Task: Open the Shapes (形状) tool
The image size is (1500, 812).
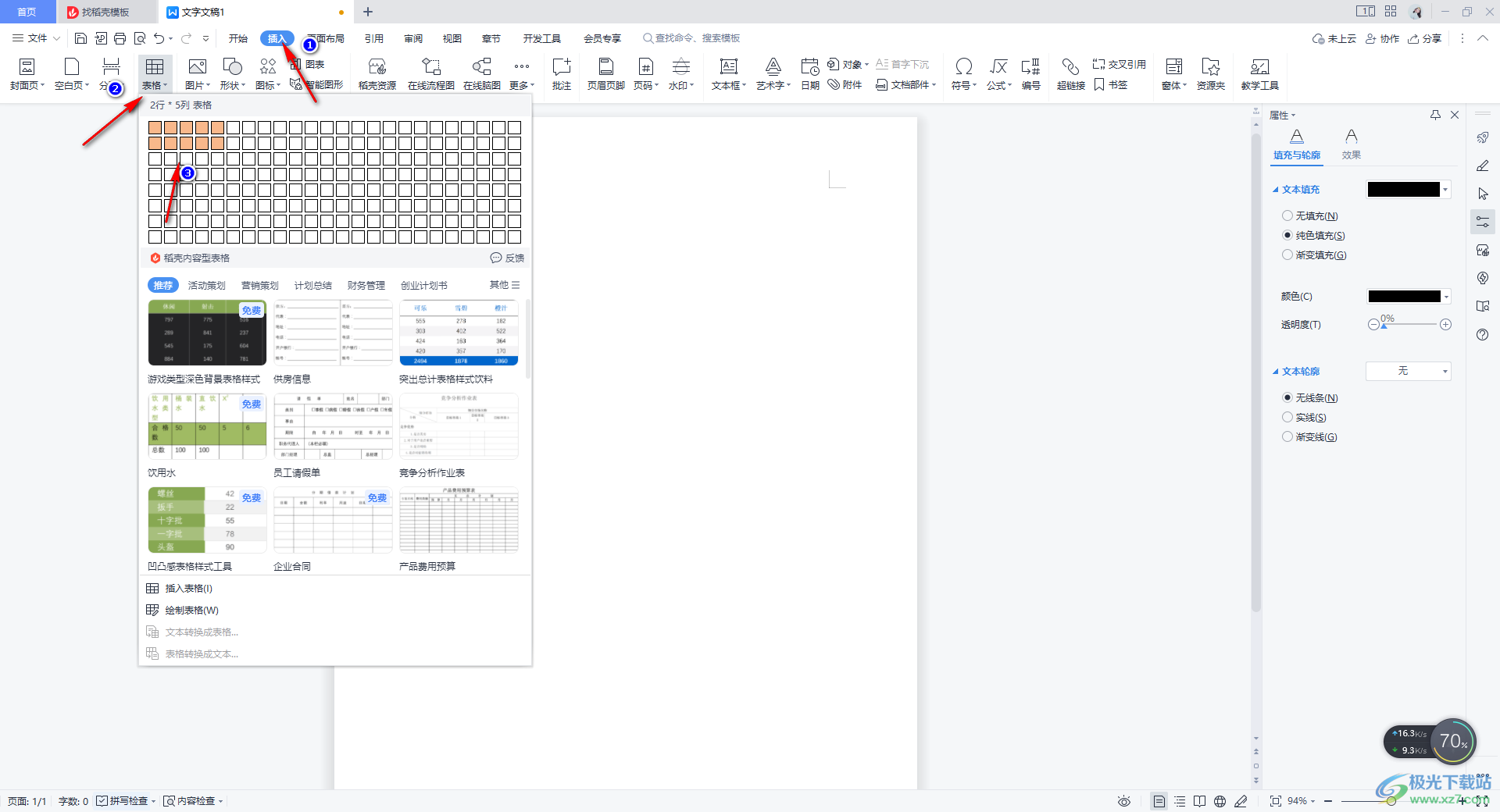Action: click(233, 75)
